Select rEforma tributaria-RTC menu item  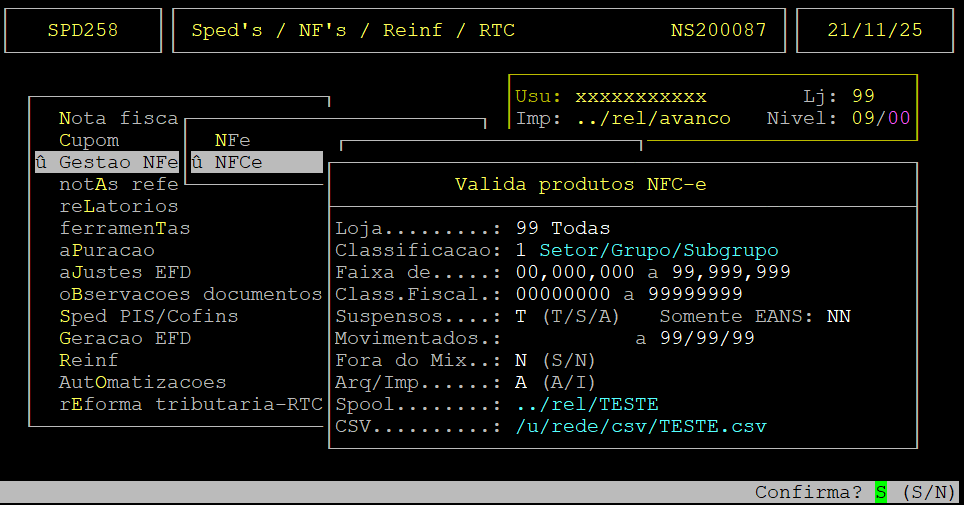pyautogui.click(x=190, y=404)
